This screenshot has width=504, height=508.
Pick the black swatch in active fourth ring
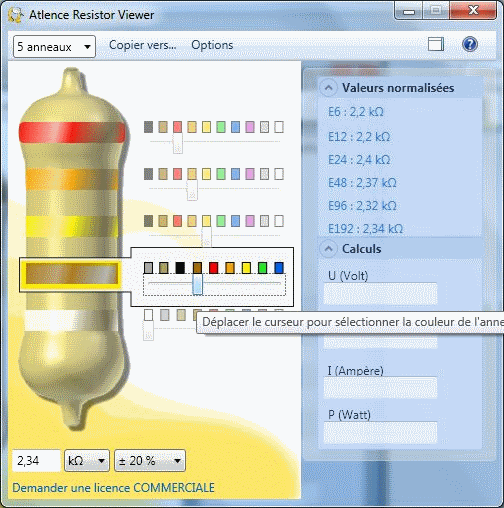180,268
